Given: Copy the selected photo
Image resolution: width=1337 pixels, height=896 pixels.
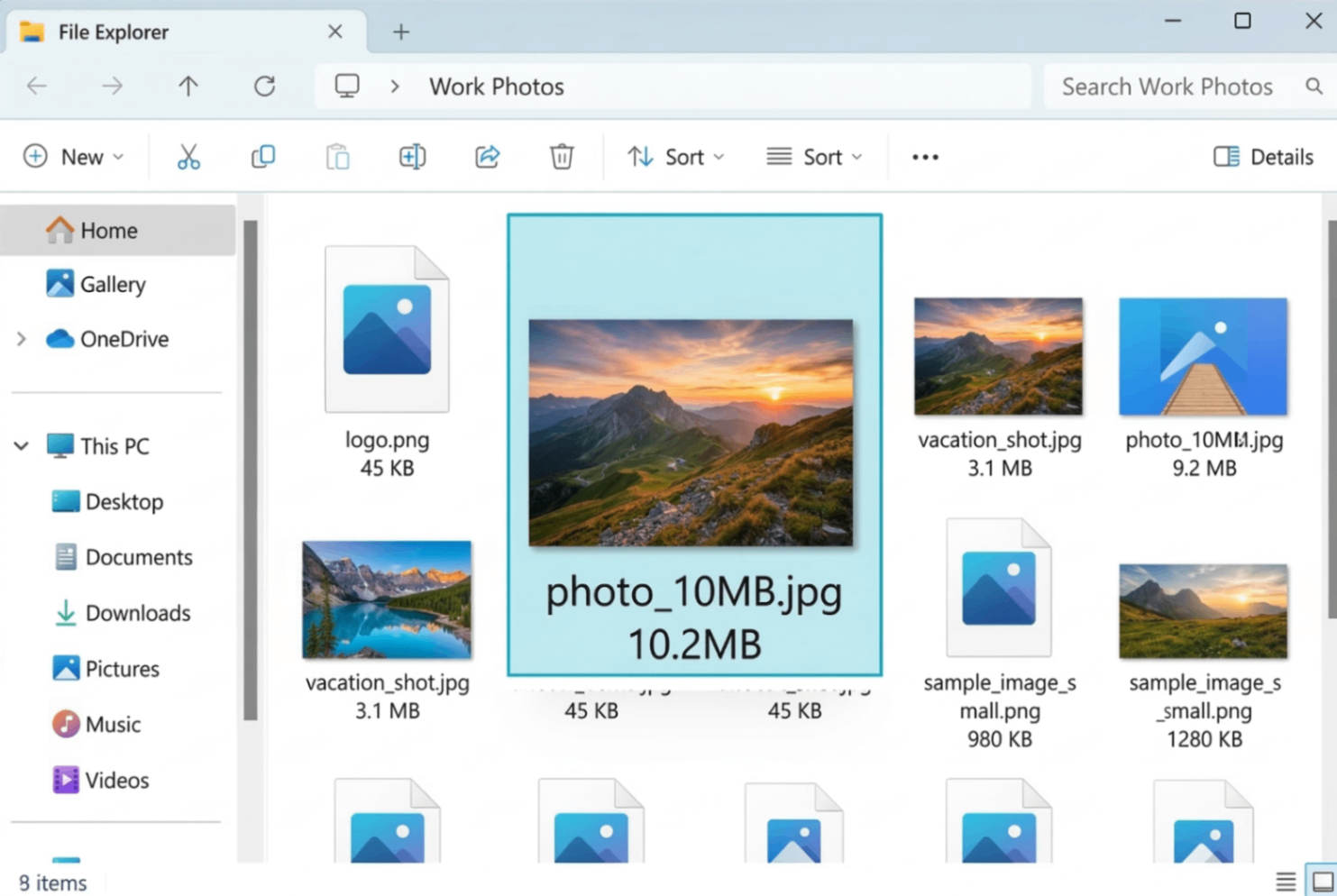Looking at the screenshot, I should pyautogui.click(x=262, y=156).
